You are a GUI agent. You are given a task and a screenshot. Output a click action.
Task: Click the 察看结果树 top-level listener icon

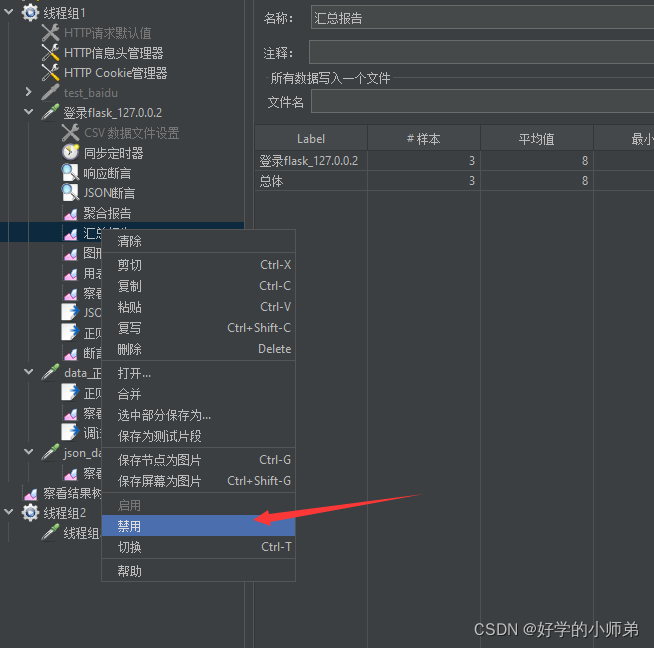click(x=30, y=493)
